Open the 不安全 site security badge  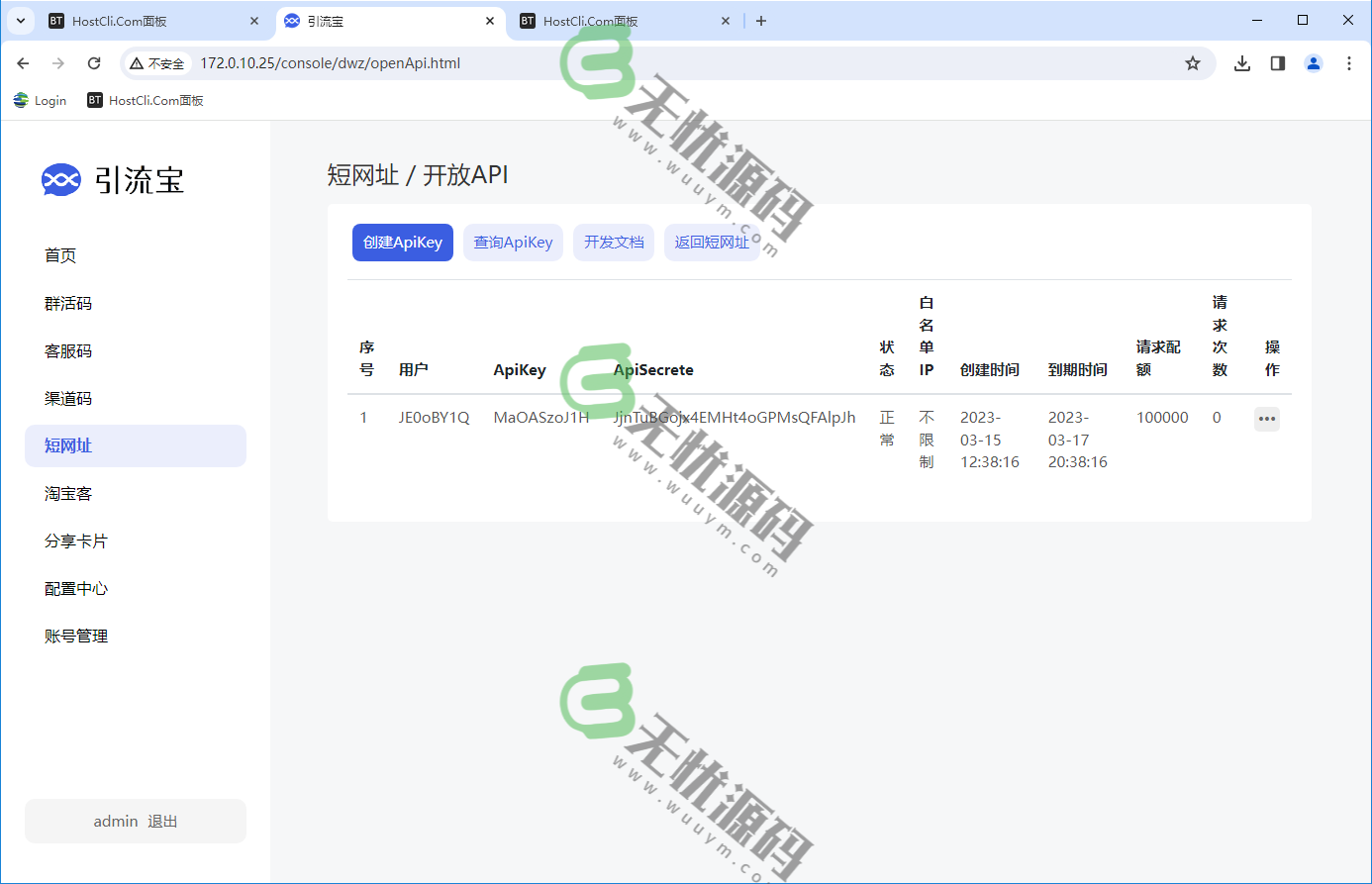click(156, 62)
